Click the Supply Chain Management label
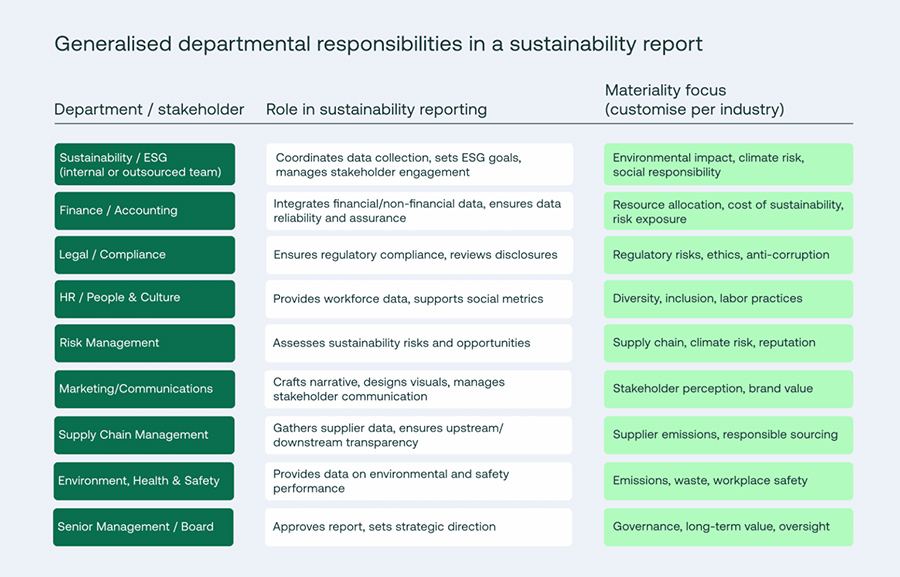Screen dimensions: 900x577 coord(144,435)
